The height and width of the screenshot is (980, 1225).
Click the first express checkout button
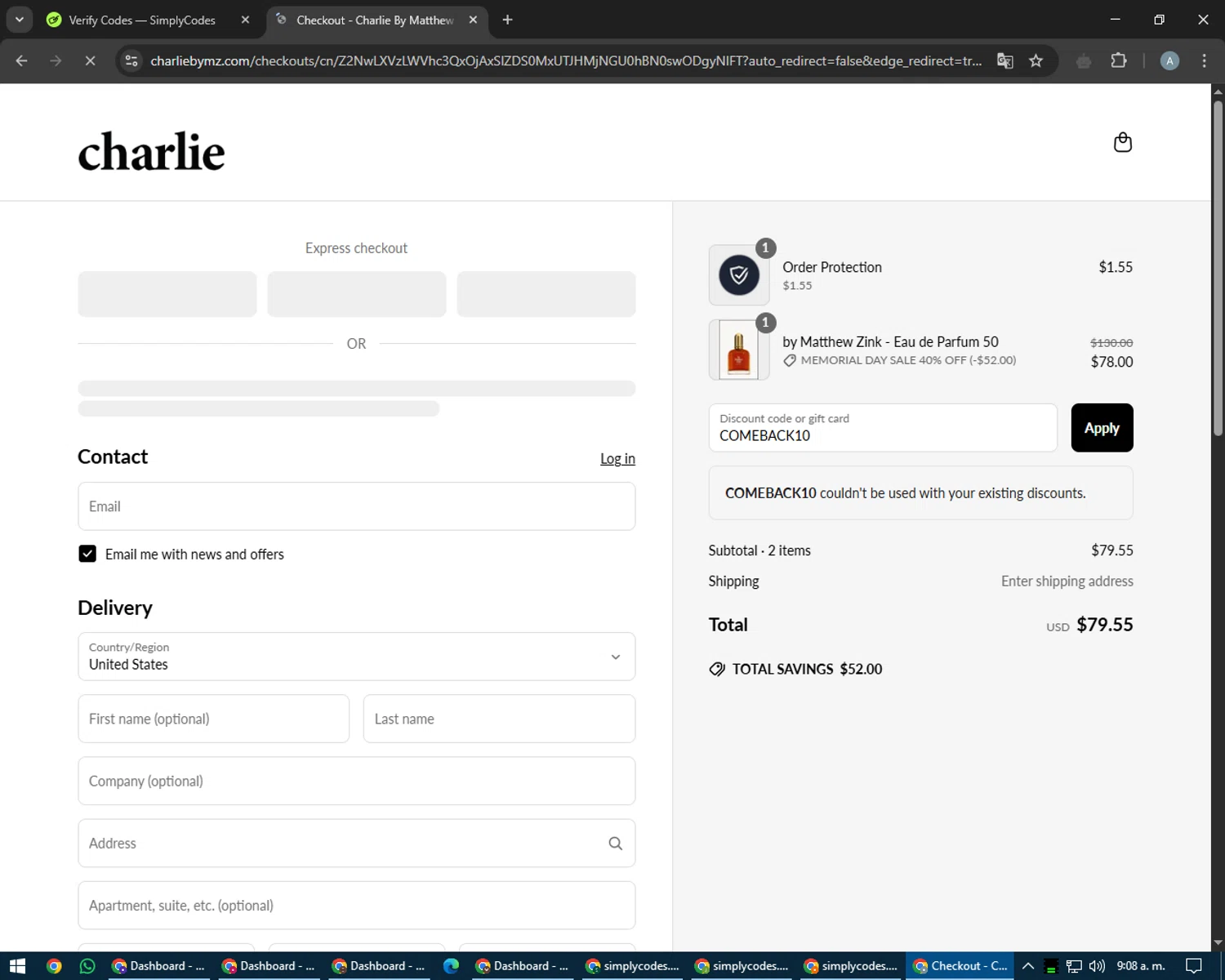(x=167, y=294)
